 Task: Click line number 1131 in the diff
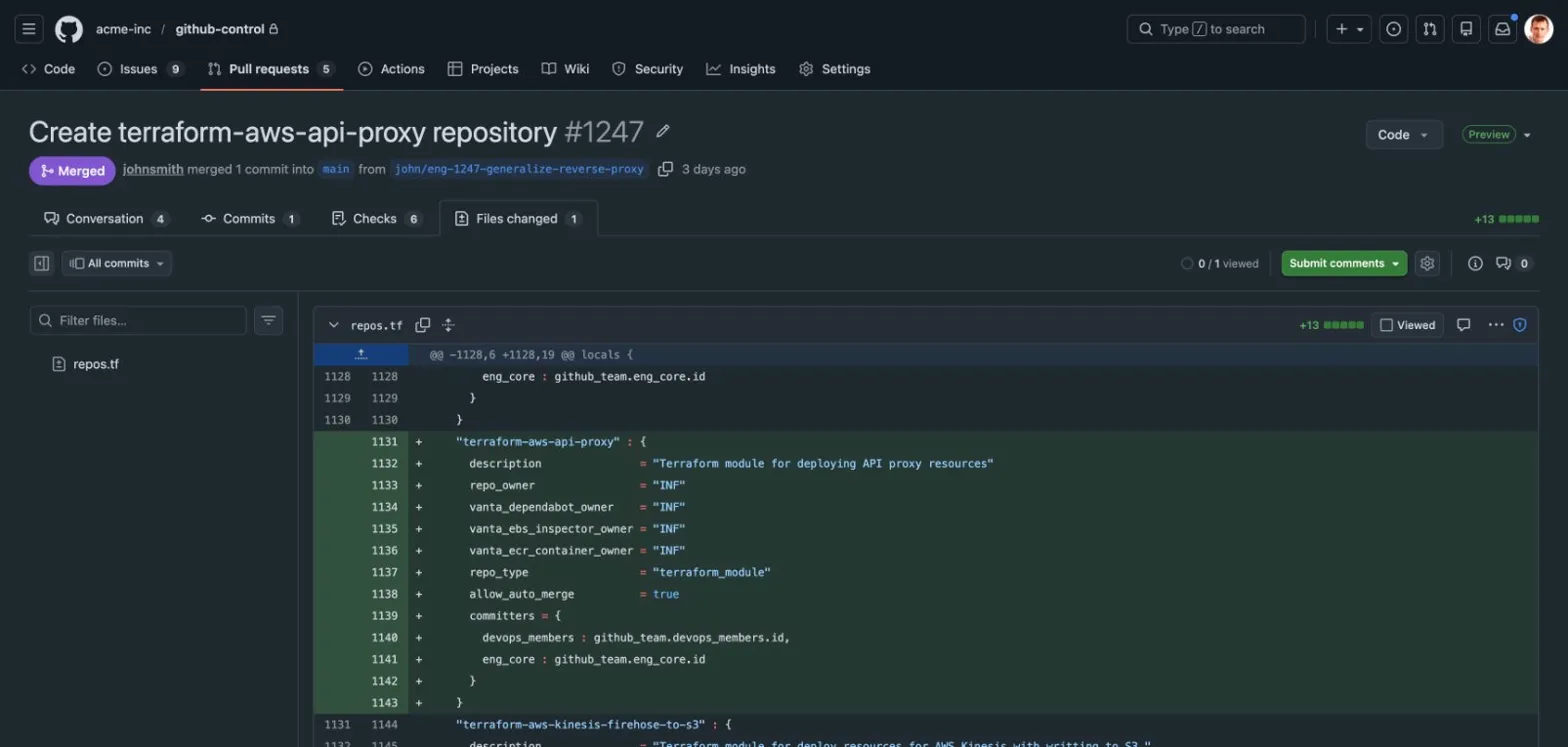tap(384, 442)
